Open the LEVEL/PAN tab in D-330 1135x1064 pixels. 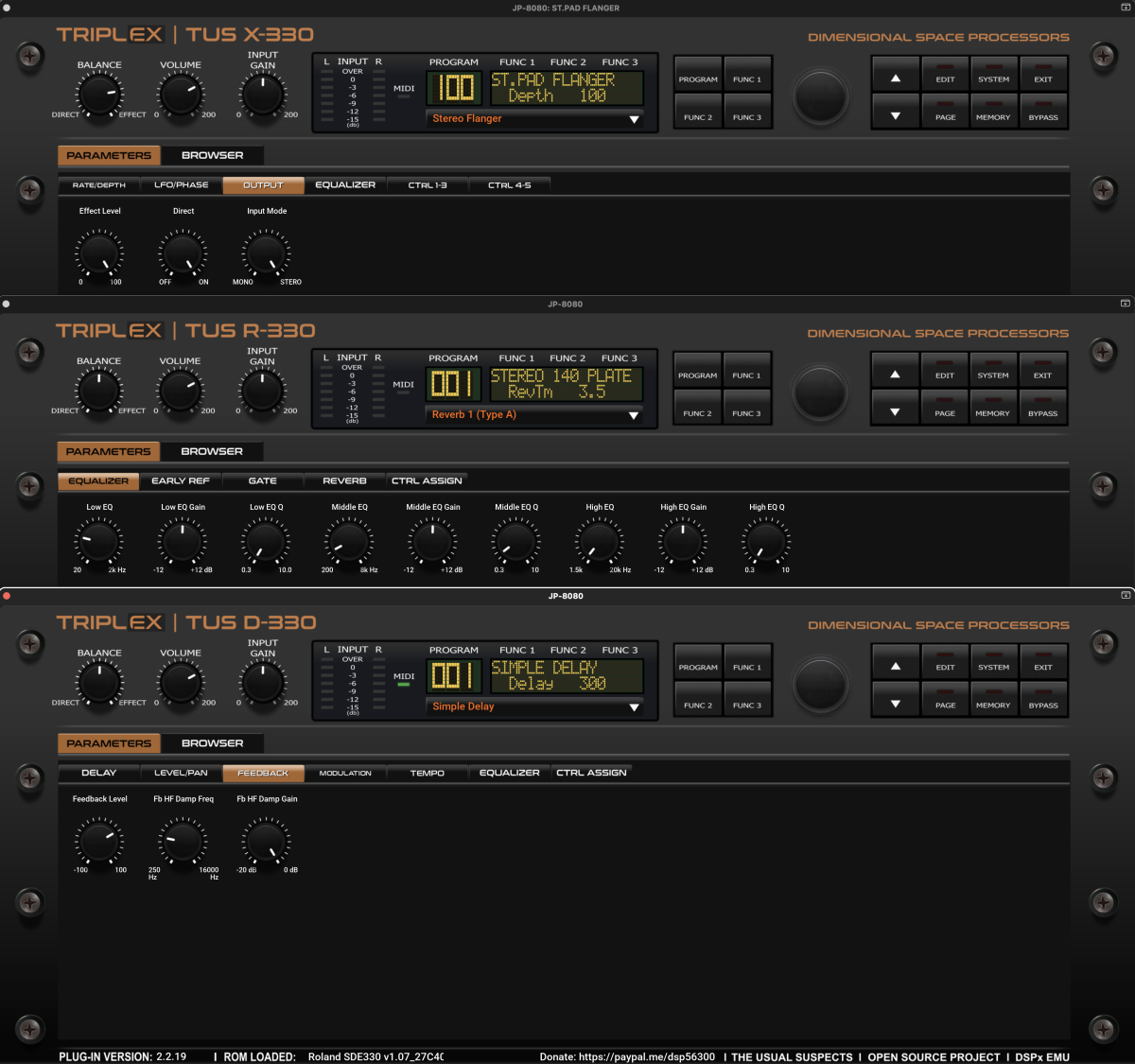coord(181,774)
